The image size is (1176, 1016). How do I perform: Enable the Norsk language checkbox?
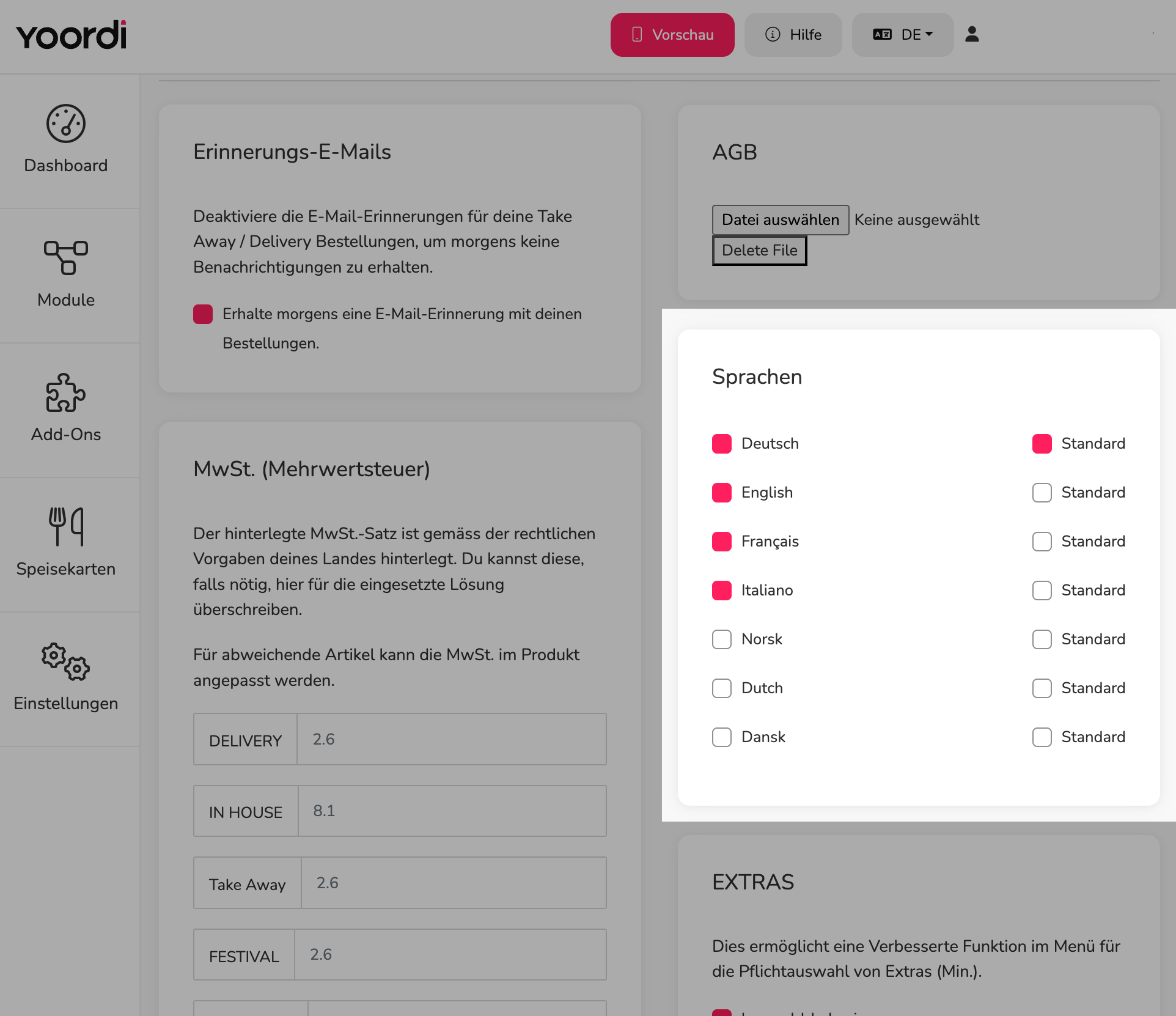[x=722, y=639]
